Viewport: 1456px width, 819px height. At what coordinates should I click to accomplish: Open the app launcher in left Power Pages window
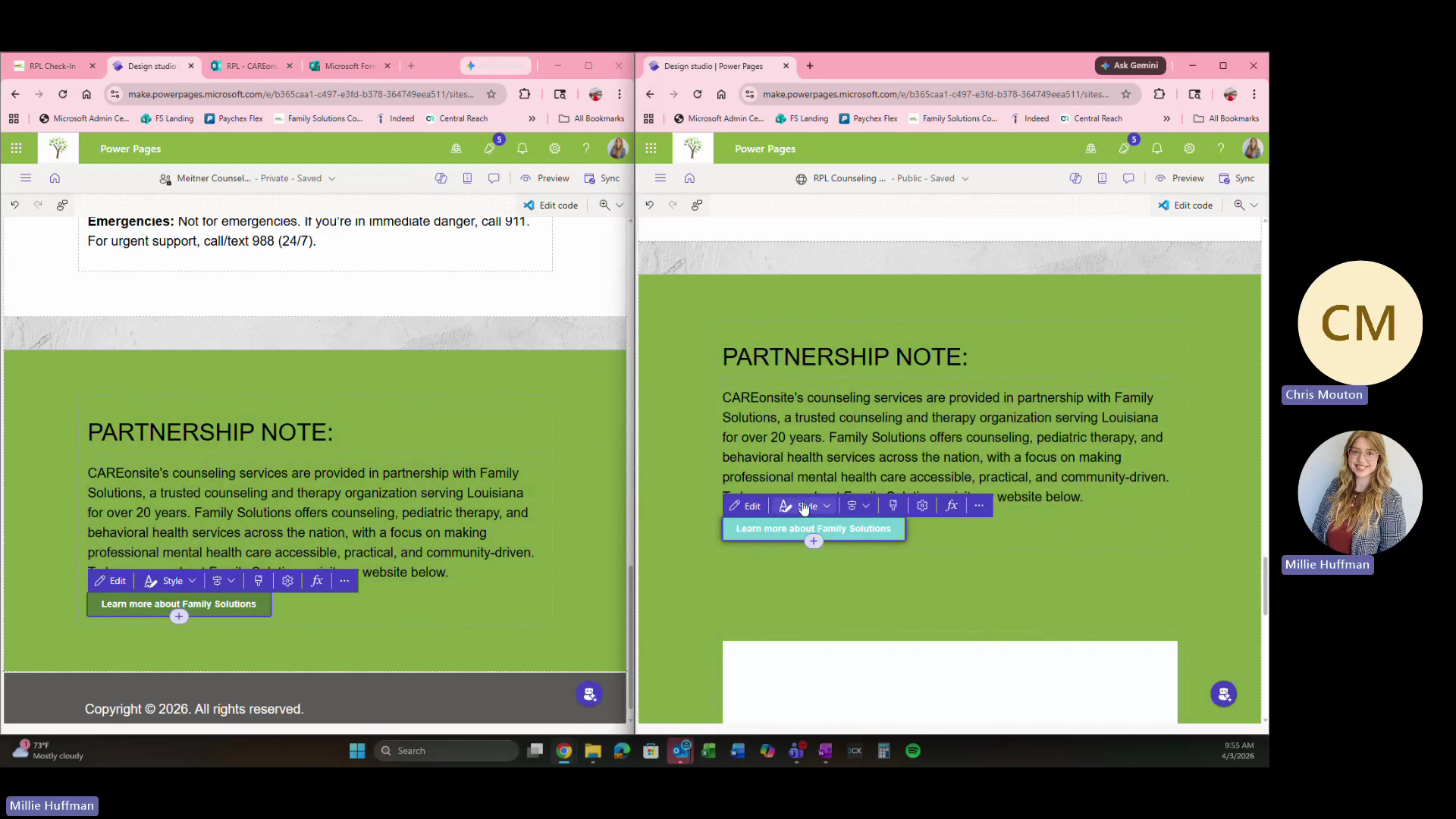(16, 149)
